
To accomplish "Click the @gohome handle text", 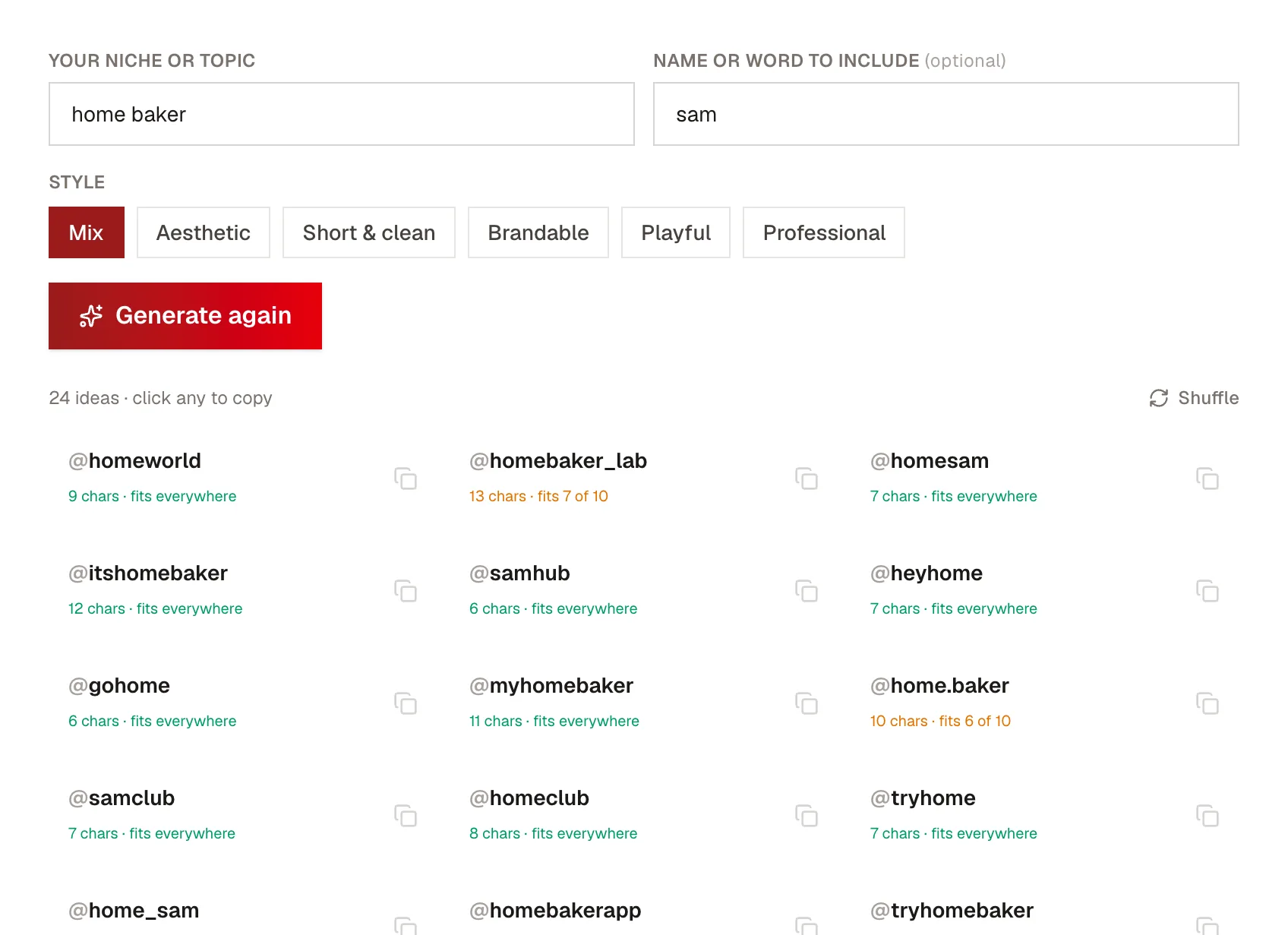I will tap(119, 686).
